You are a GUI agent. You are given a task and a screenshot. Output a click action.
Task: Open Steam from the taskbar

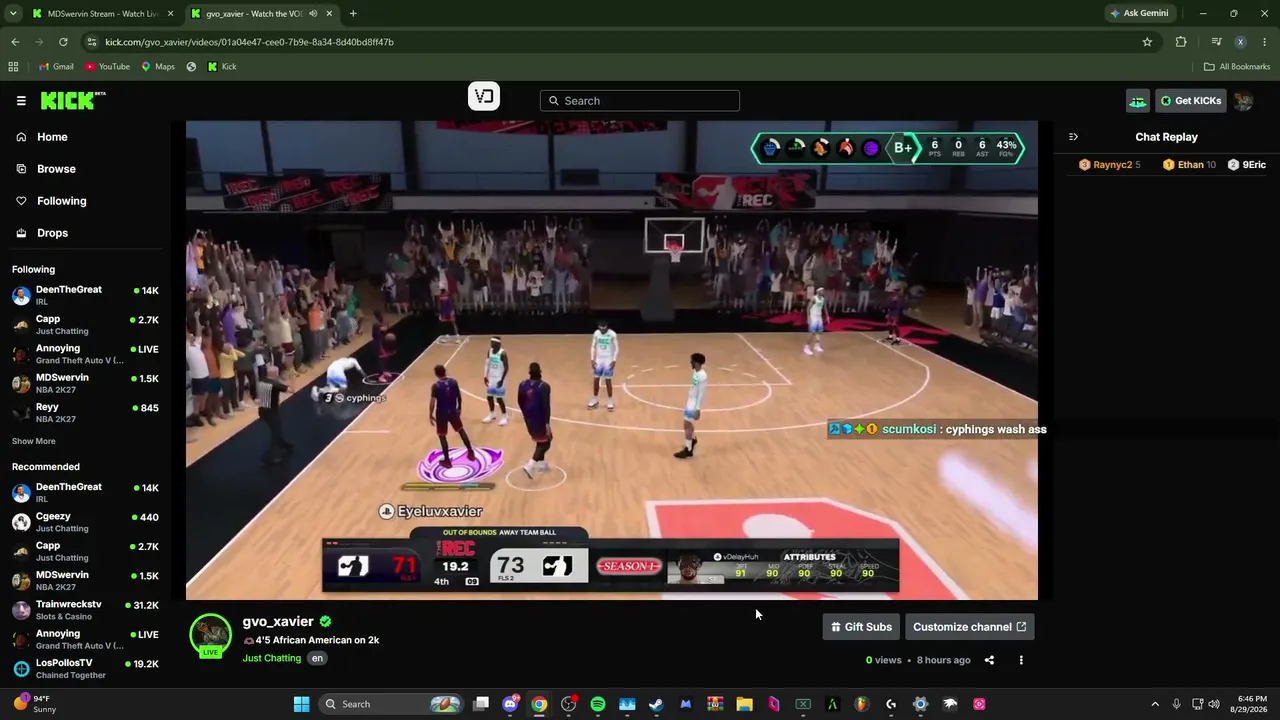tap(656, 704)
